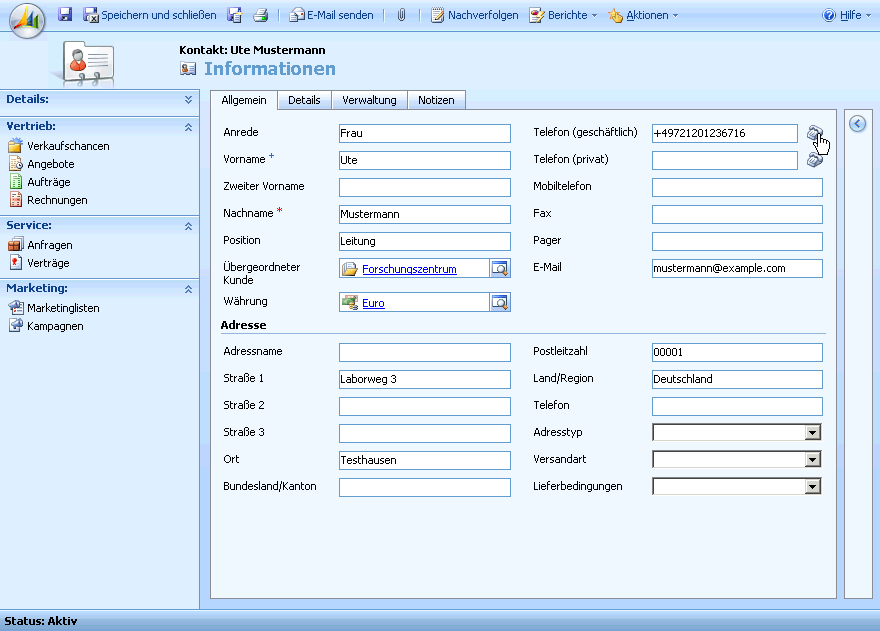880x631 pixels.
Task: Click the Status: Aktiv status text
Action: click(x=41, y=621)
